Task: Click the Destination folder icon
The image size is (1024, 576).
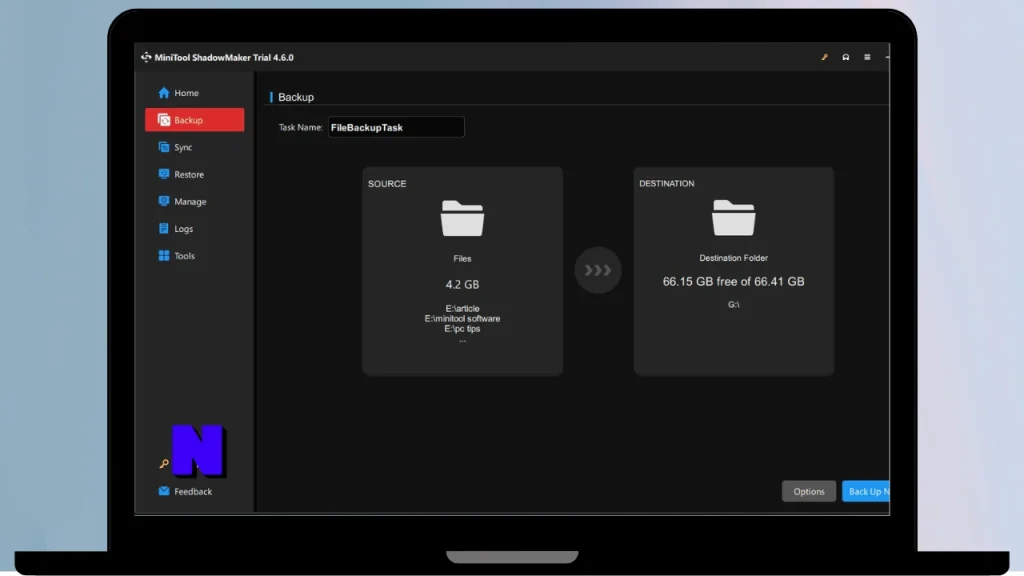Action: tap(733, 218)
